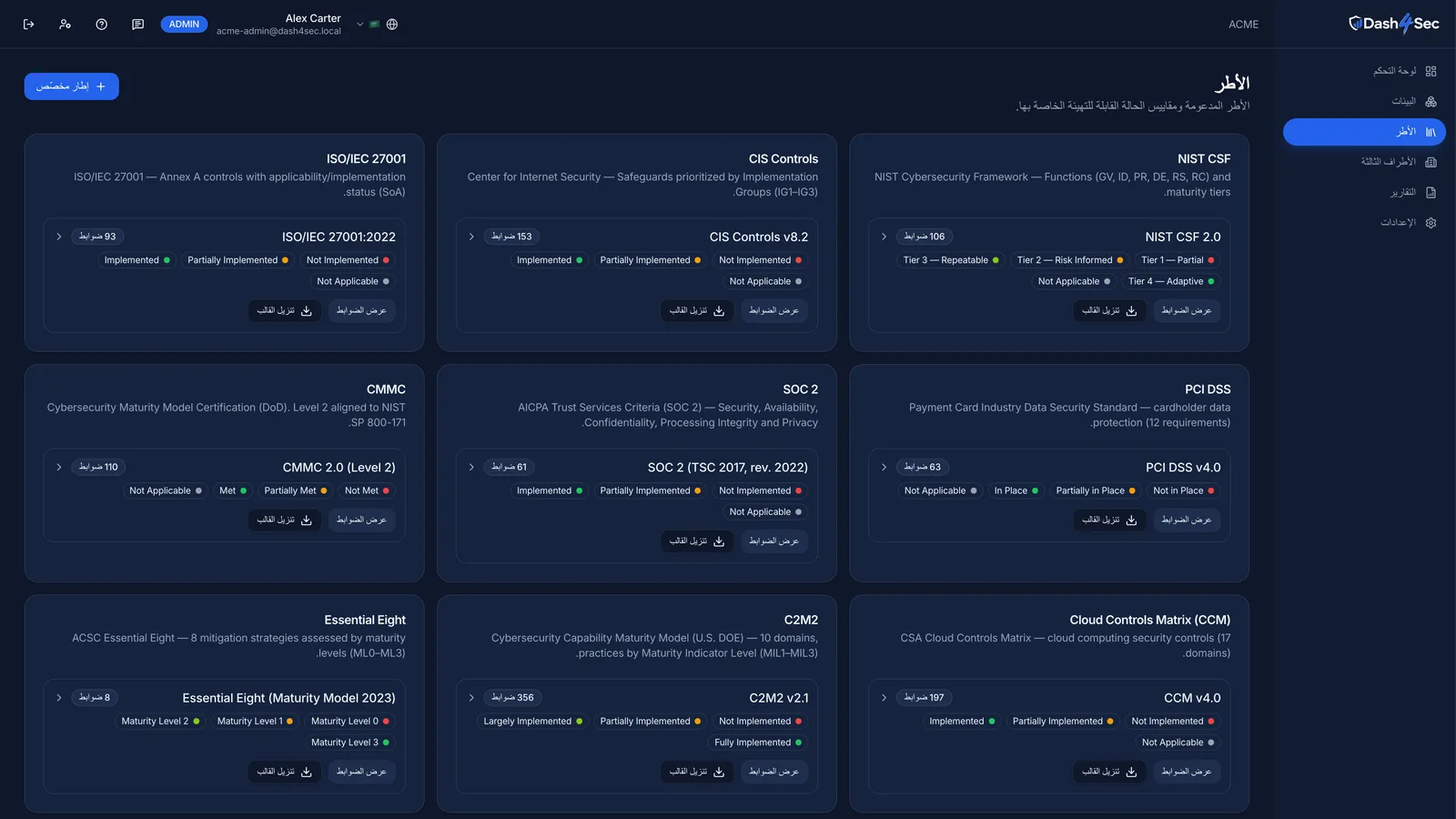Click the 'Tier 2 — Risk Informed' status chip
Screen dimensions: 1456x819
click(x=1069, y=260)
